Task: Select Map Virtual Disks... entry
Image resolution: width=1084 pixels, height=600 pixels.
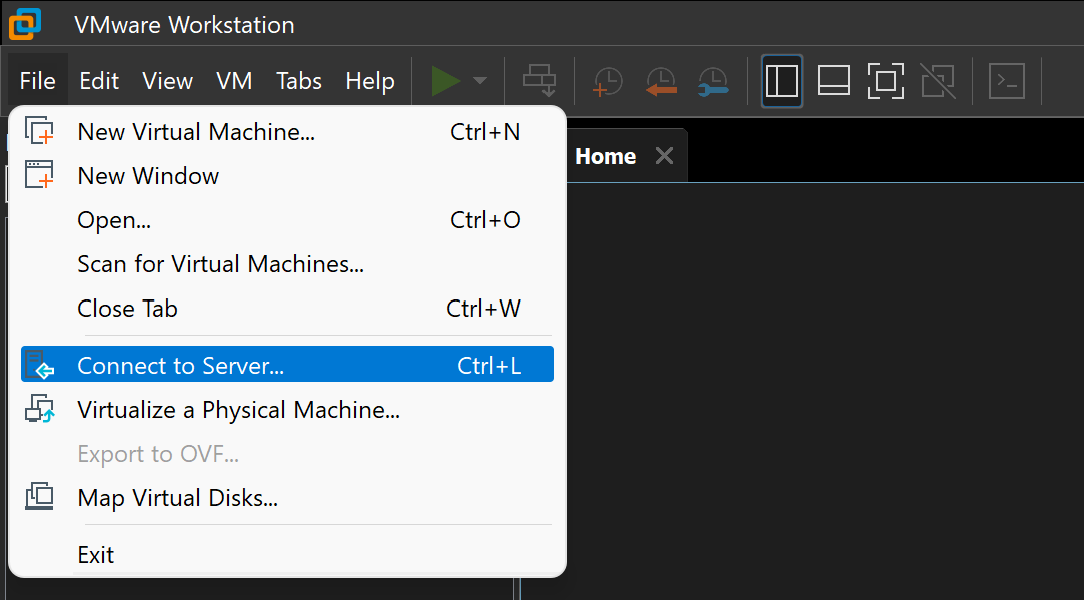Action: [x=287, y=498]
